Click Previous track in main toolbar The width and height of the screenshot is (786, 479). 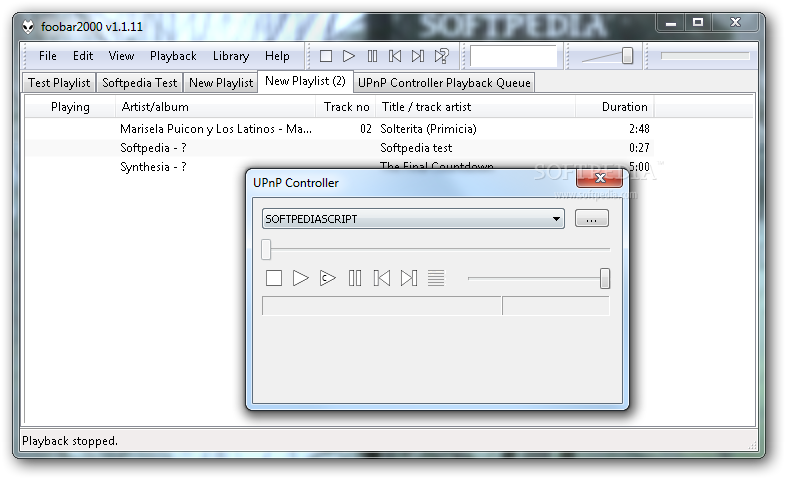395,56
